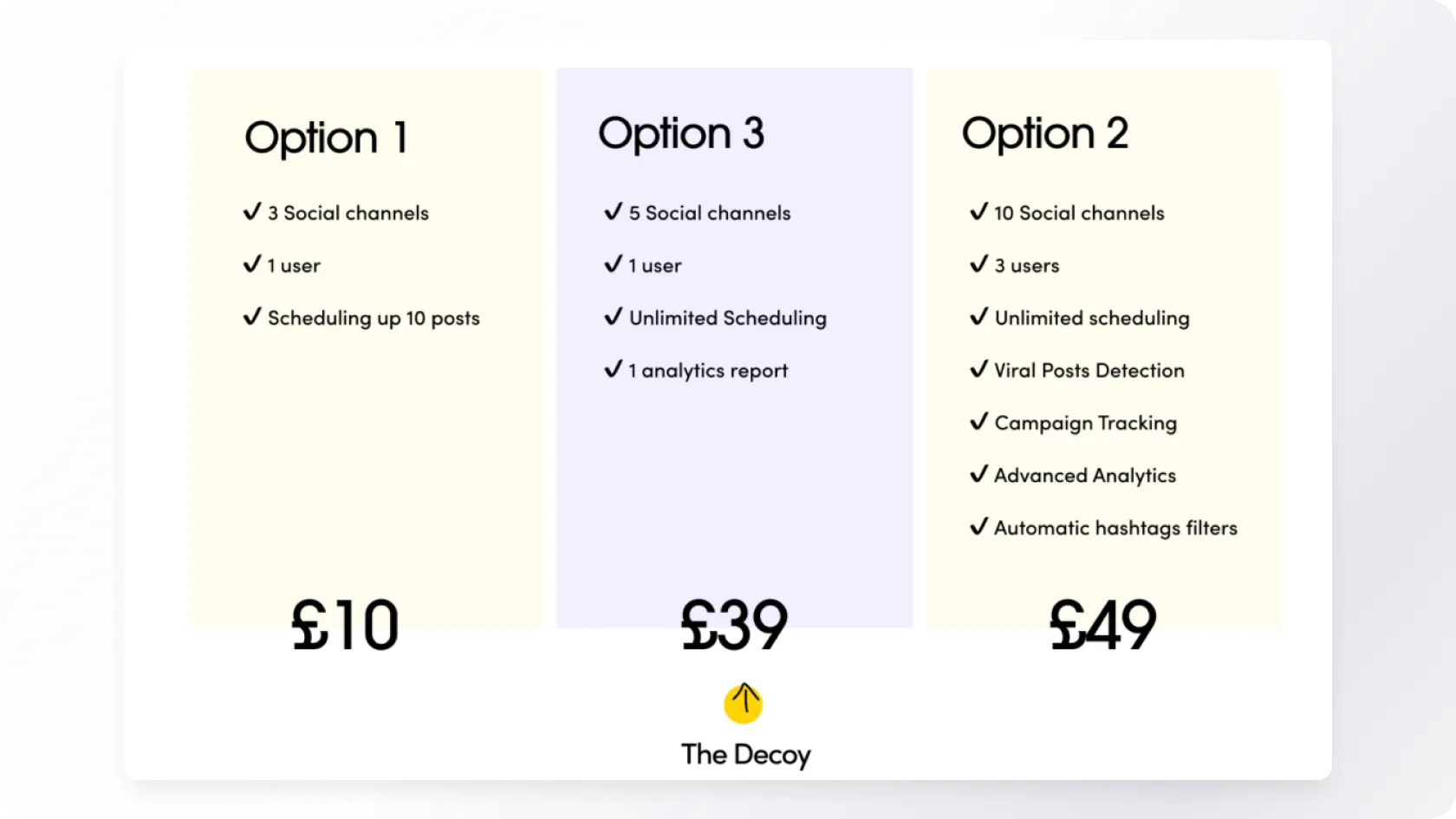Click checkmark next to 3 users
1456x819 pixels.
978,264
